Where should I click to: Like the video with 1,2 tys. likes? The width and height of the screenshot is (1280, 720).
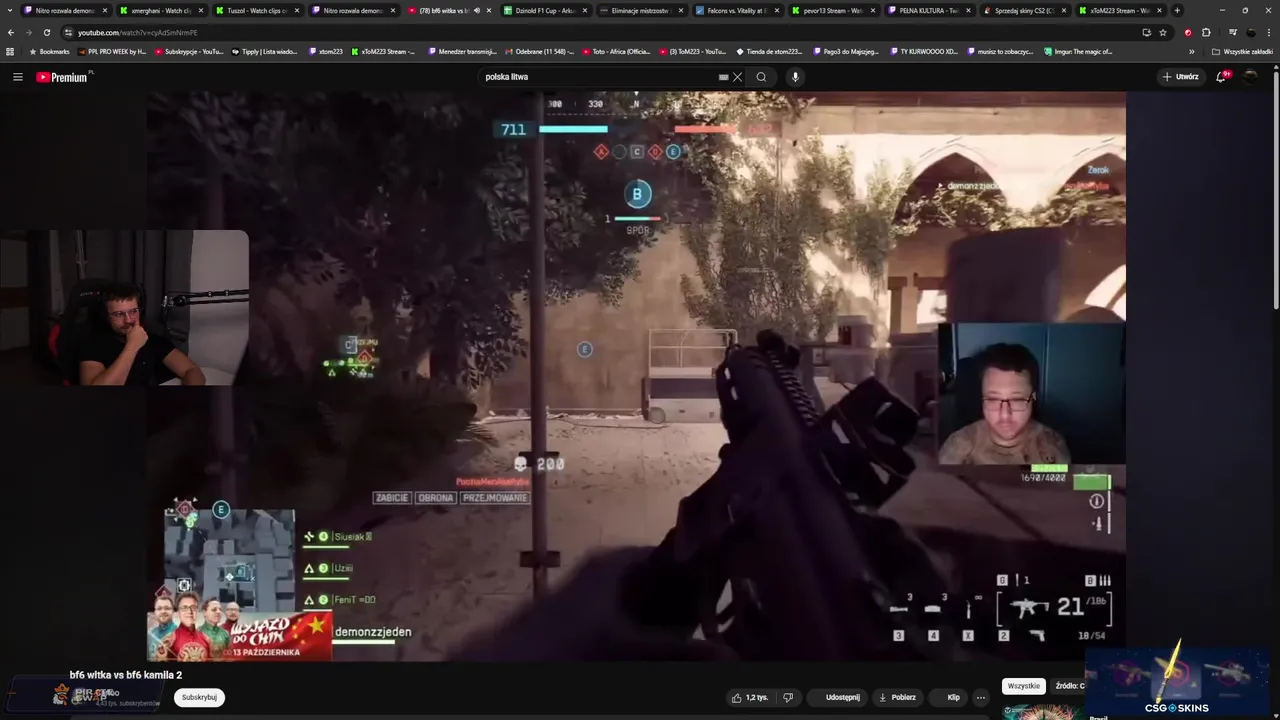click(x=749, y=697)
